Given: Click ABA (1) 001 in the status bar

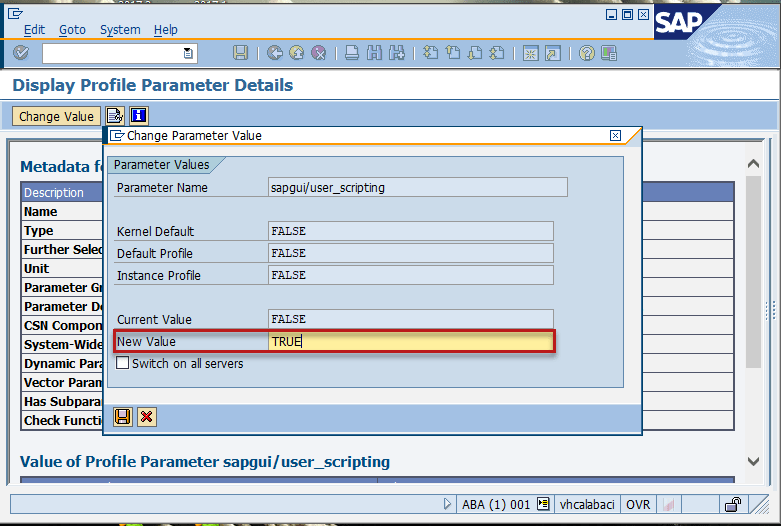Looking at the screenshot, I should point(496,505).
